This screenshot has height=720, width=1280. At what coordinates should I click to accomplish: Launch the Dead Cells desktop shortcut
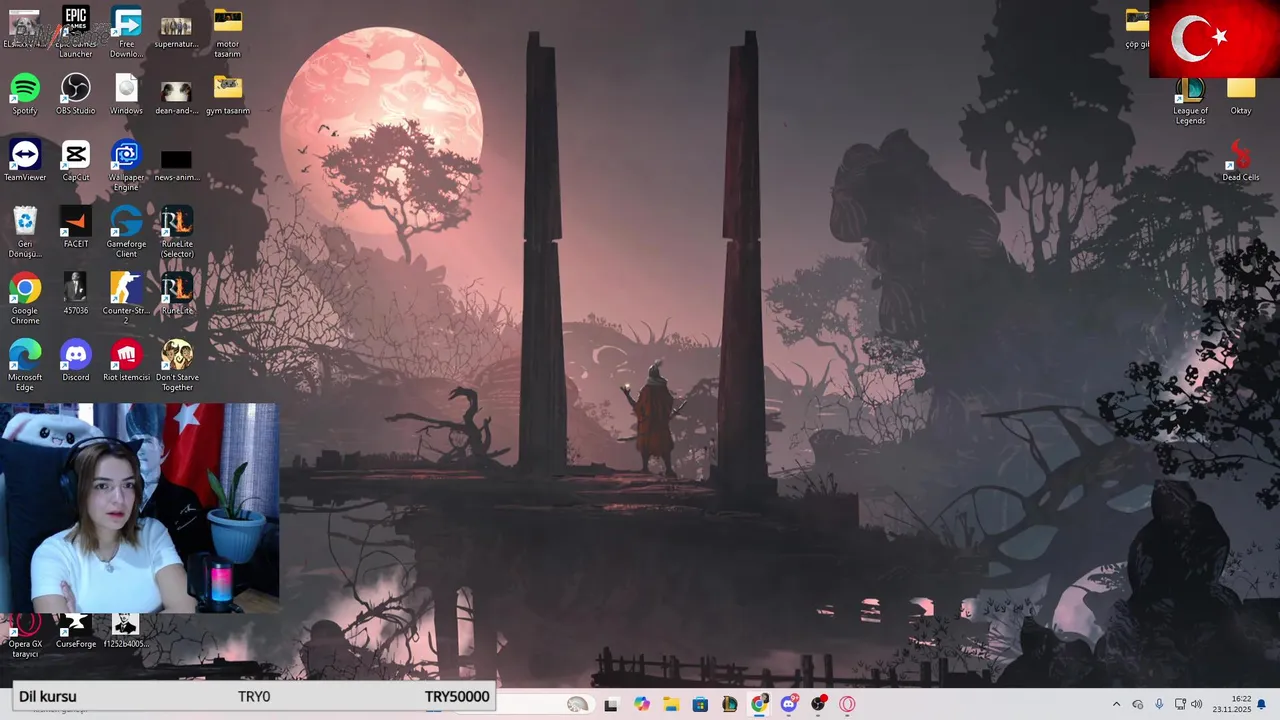[1241, 161]
